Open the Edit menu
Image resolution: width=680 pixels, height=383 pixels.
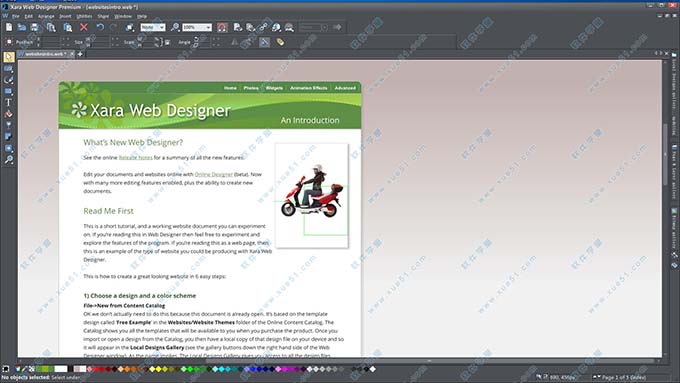click(29, 16)
